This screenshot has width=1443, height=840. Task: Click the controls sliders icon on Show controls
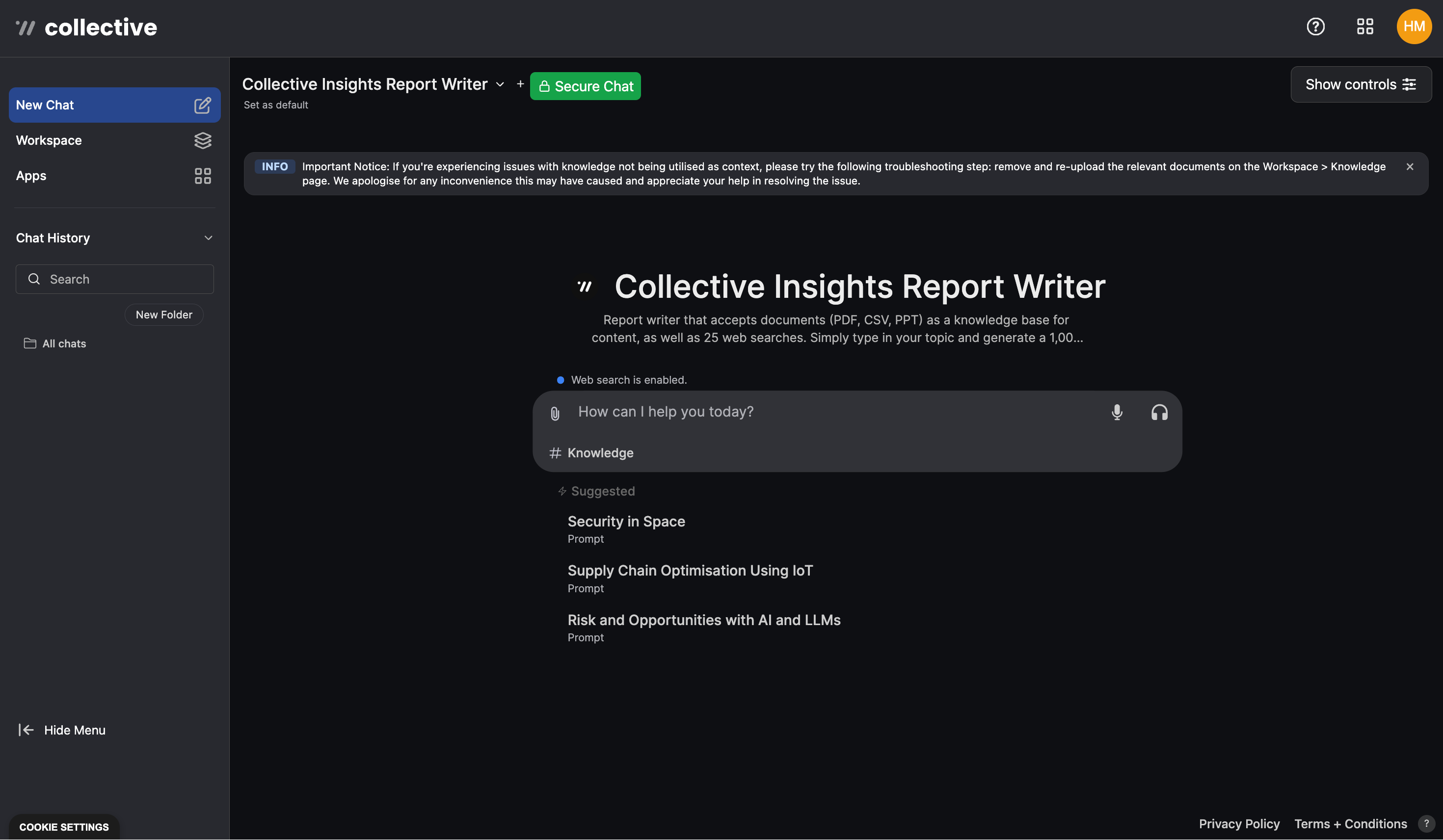[x=1409, y=84]
